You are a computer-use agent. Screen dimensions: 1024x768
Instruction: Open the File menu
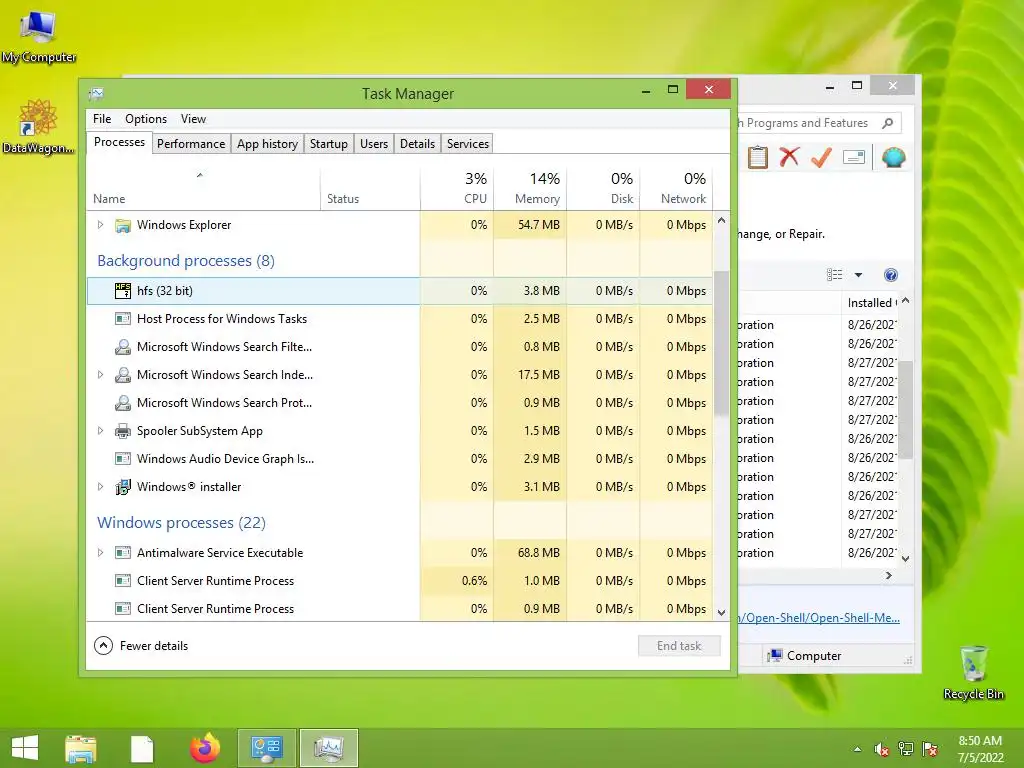click(x=102, y=119)
